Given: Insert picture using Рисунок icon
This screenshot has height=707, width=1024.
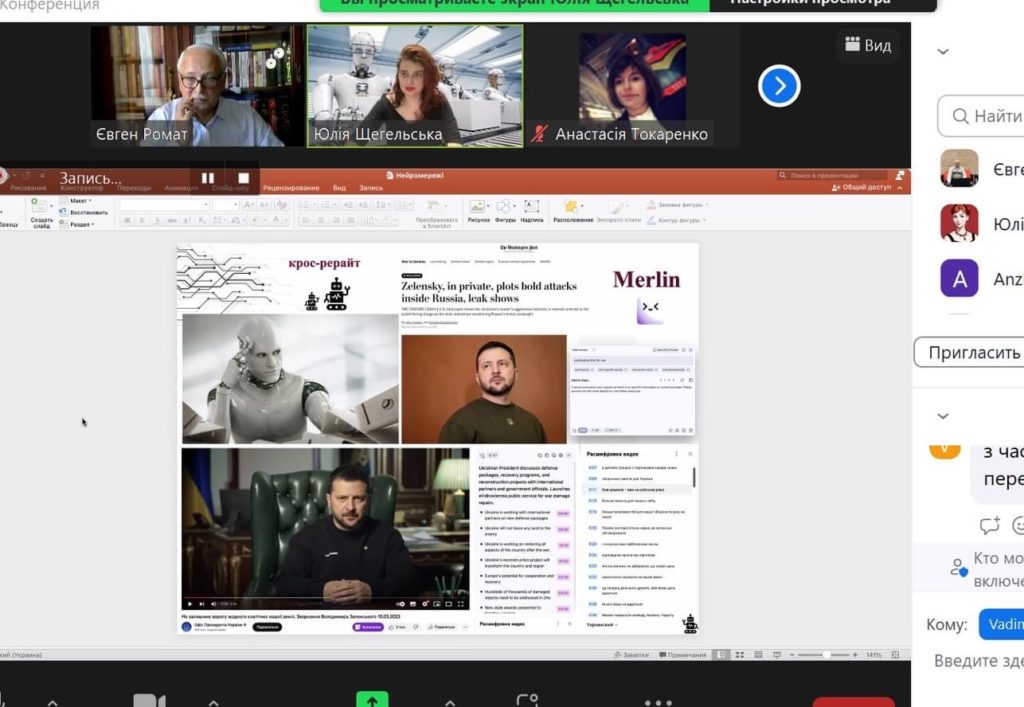Looking at the screenshot, I should [478, 212].
